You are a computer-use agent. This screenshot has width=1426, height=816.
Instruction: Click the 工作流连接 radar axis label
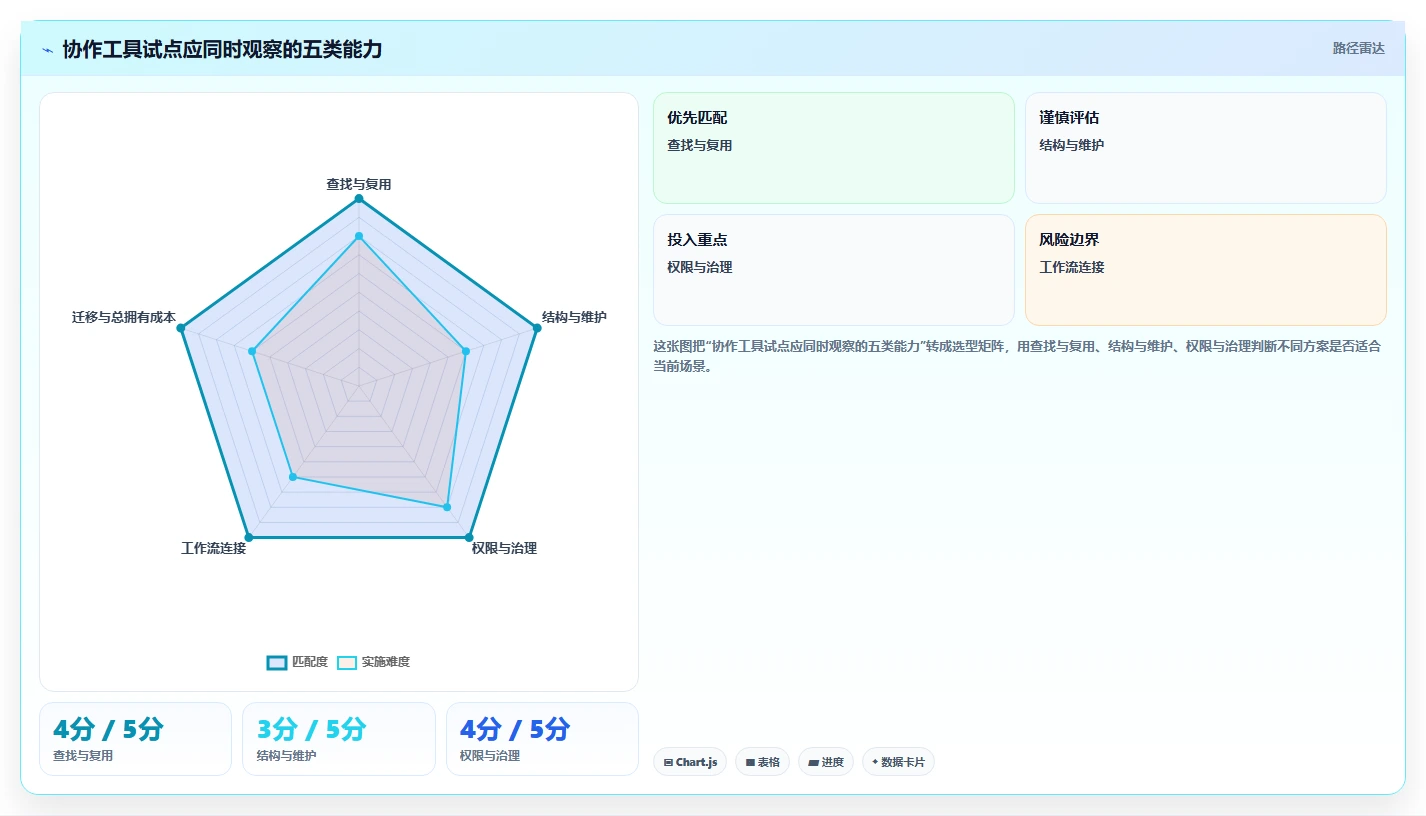213,548
